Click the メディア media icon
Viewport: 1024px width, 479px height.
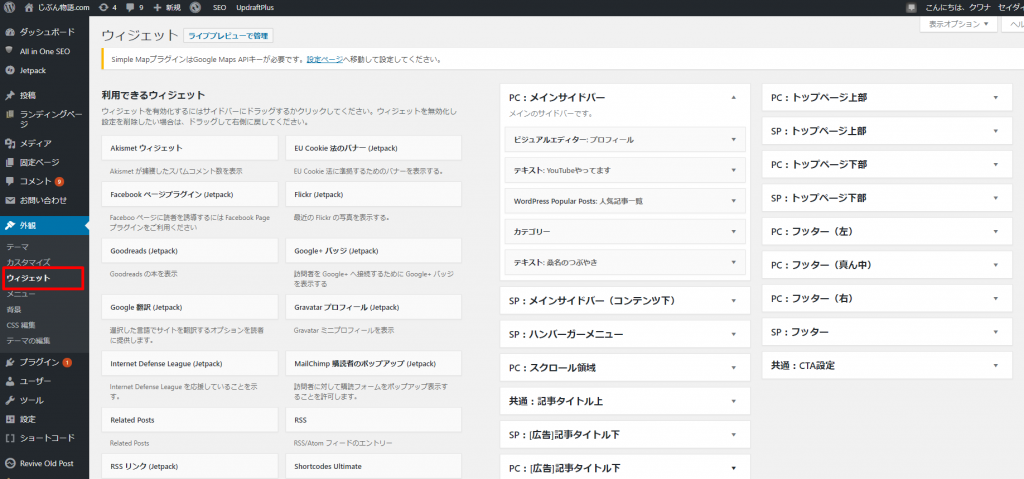click(x=9, y=143)
